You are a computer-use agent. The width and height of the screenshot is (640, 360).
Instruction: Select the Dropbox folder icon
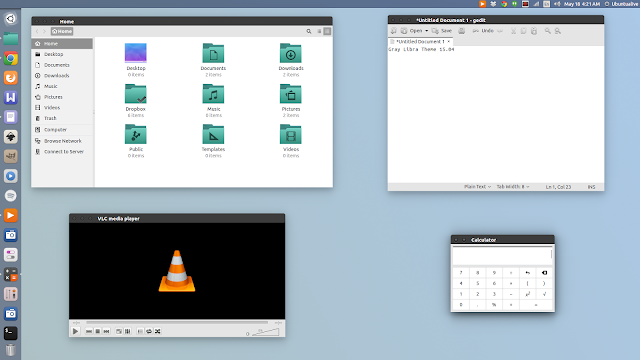coord(136,94)
